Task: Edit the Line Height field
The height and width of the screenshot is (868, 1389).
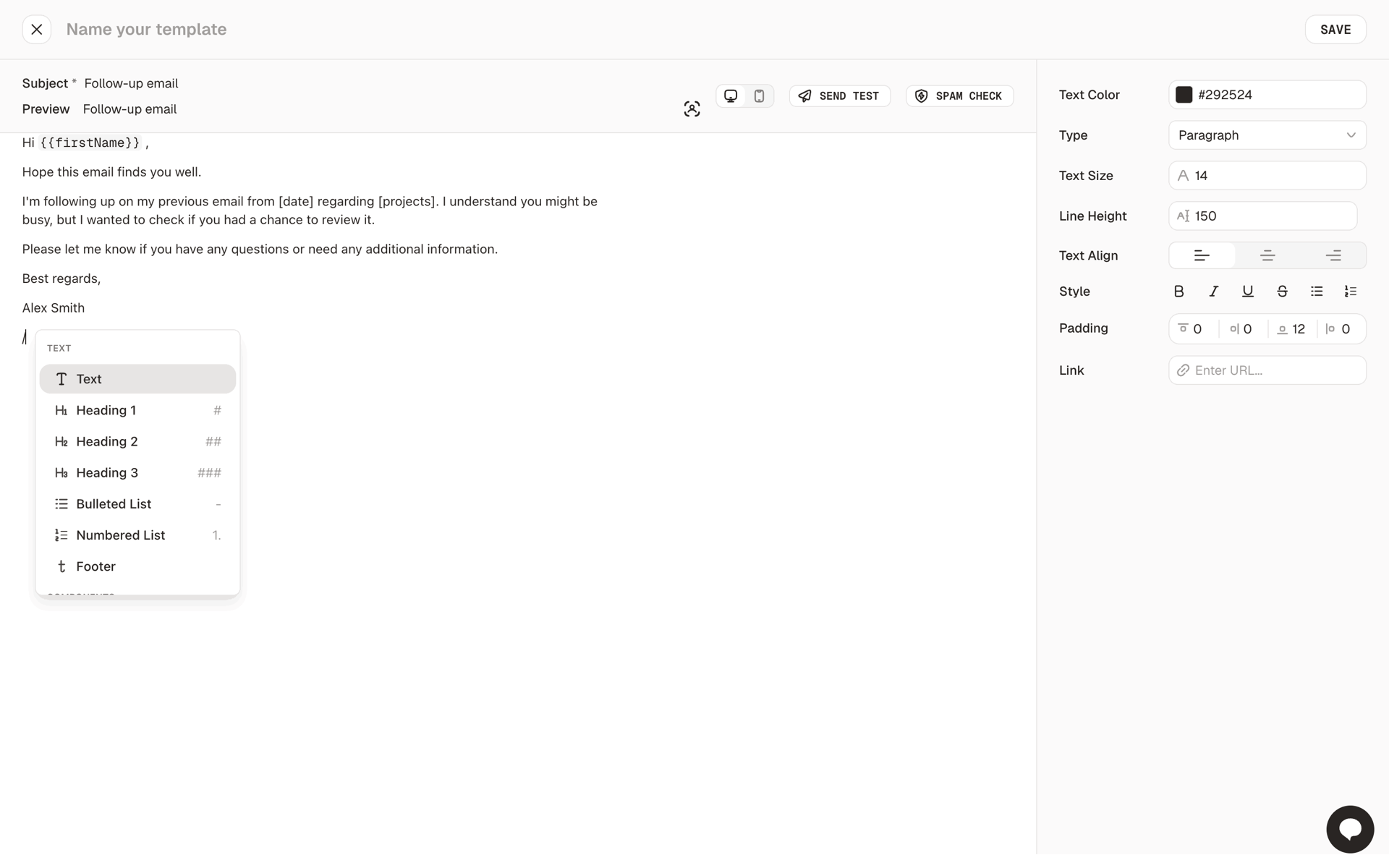Action: click(x=1262, y=216)
